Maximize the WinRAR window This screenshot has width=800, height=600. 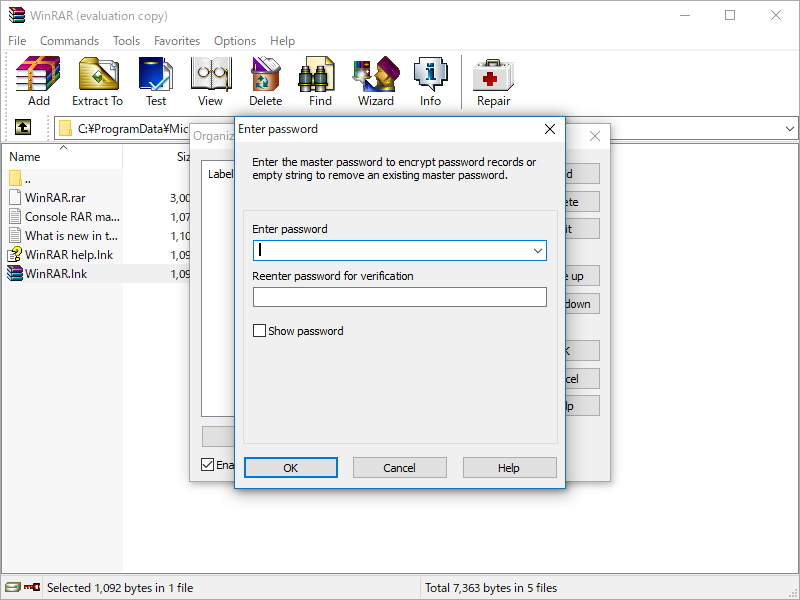click(730, 15)
